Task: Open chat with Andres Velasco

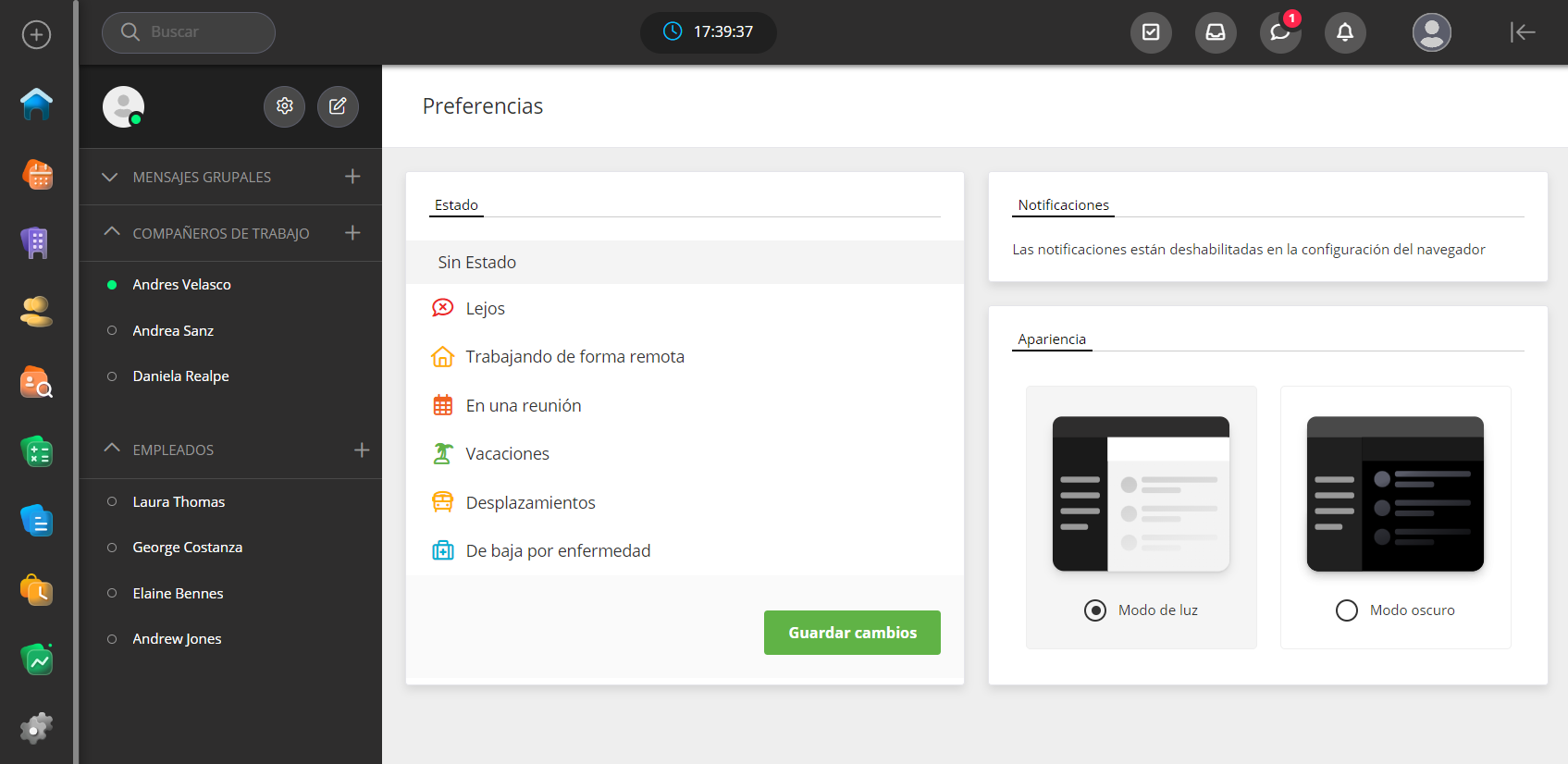Action: pyautogui.click(x=181, y=285)
